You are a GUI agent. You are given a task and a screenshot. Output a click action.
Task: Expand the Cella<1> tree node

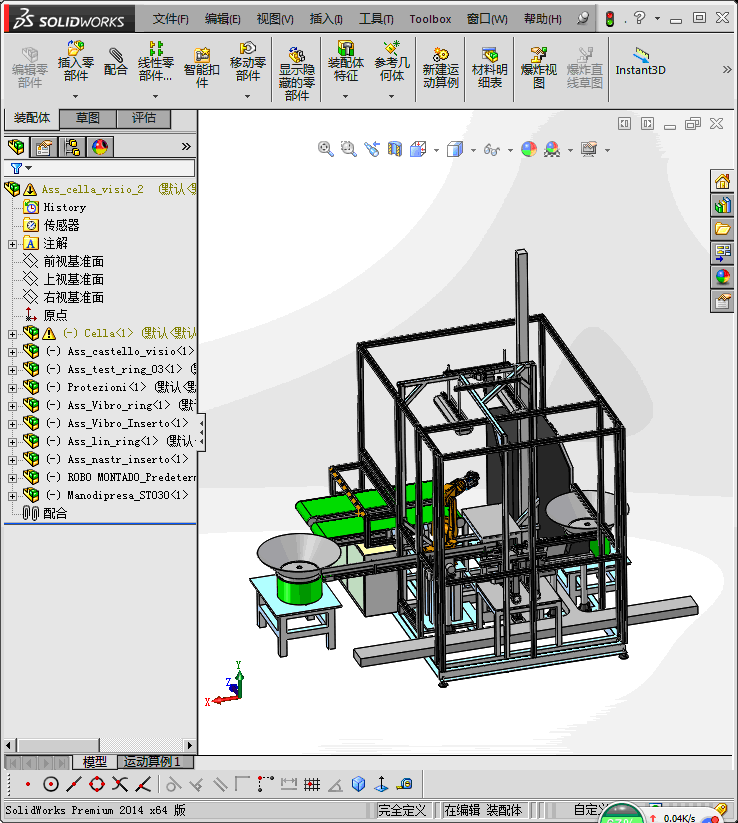(x=12, y=334)
